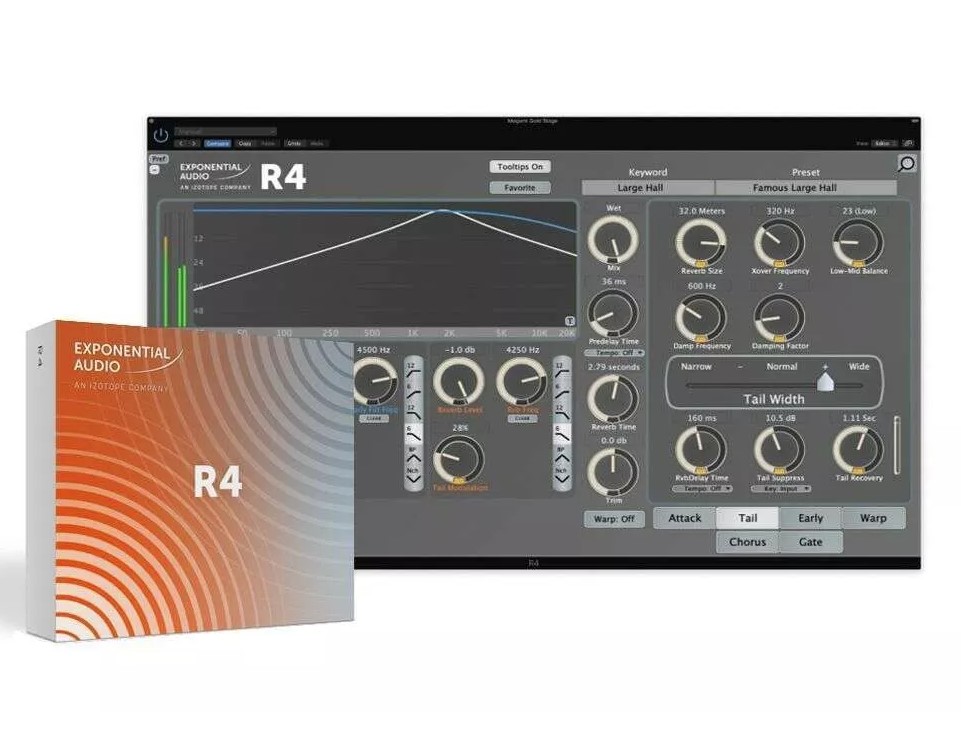Select BP band-pass on reverb filter strip
This screenshot has width=961, height=754.
point(562,455)
